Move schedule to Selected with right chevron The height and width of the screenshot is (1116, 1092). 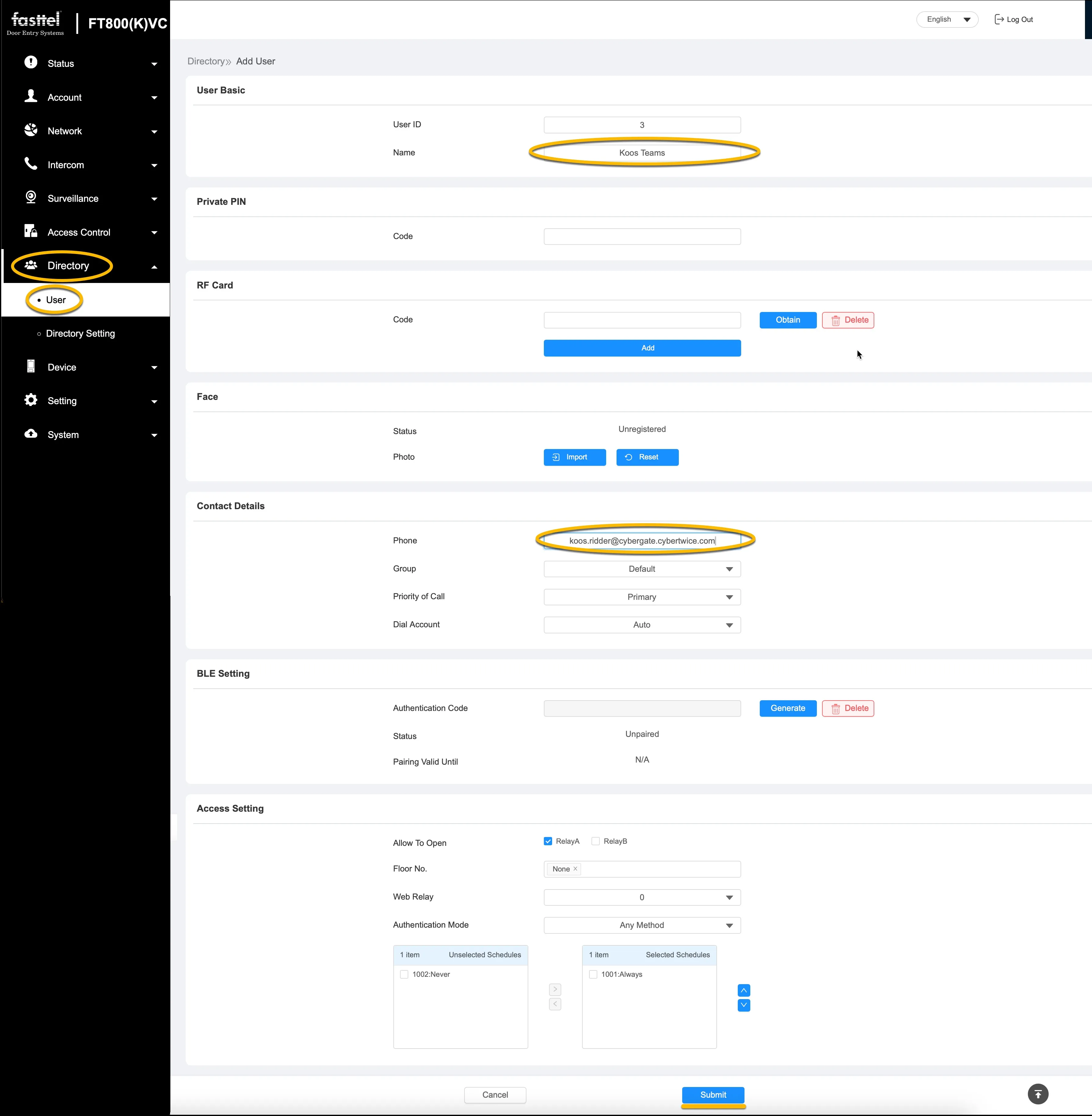pos(555,989)
